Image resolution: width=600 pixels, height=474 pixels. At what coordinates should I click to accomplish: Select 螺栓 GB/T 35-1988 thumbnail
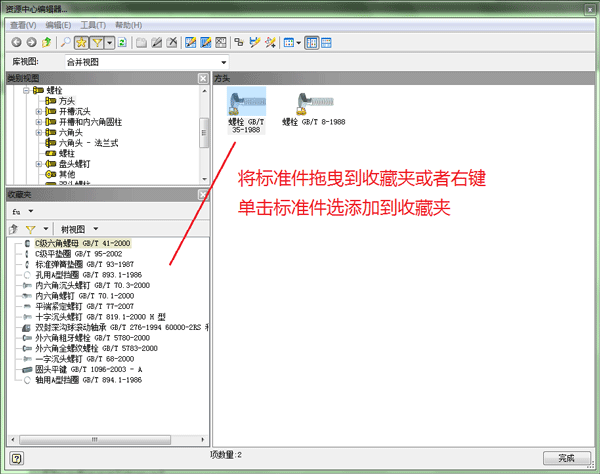pos(246,110)
